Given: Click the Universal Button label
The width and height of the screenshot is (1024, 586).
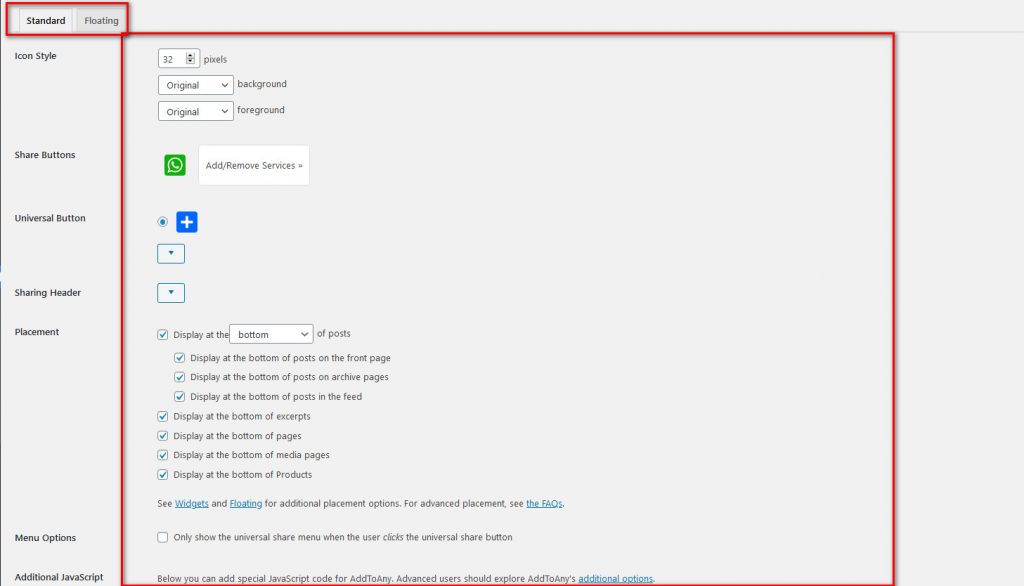Looking at the screenshot, I should [50, 218].
